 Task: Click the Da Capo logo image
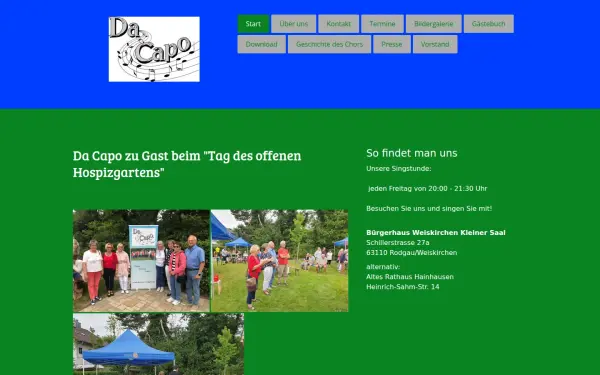coord(154,49)
